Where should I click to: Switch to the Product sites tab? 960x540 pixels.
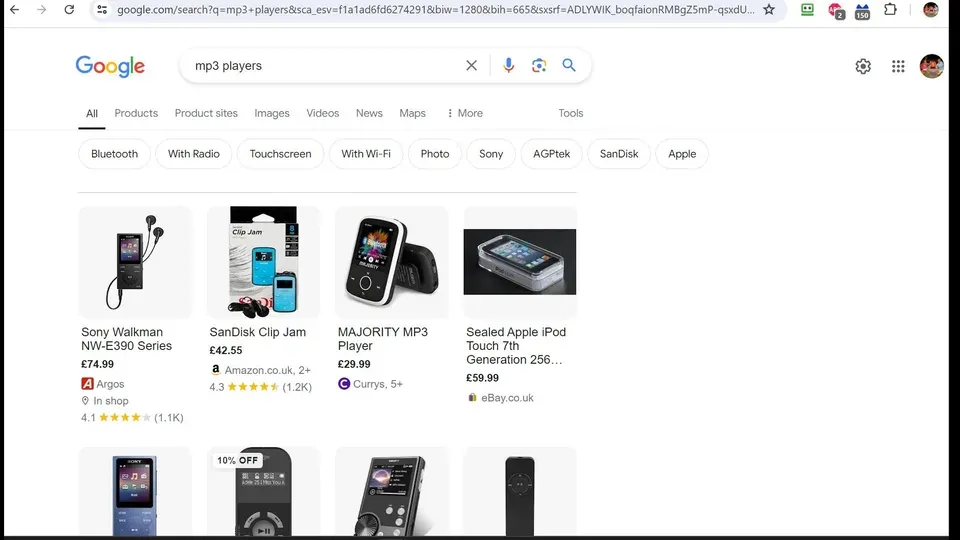(x=206, y=113)
